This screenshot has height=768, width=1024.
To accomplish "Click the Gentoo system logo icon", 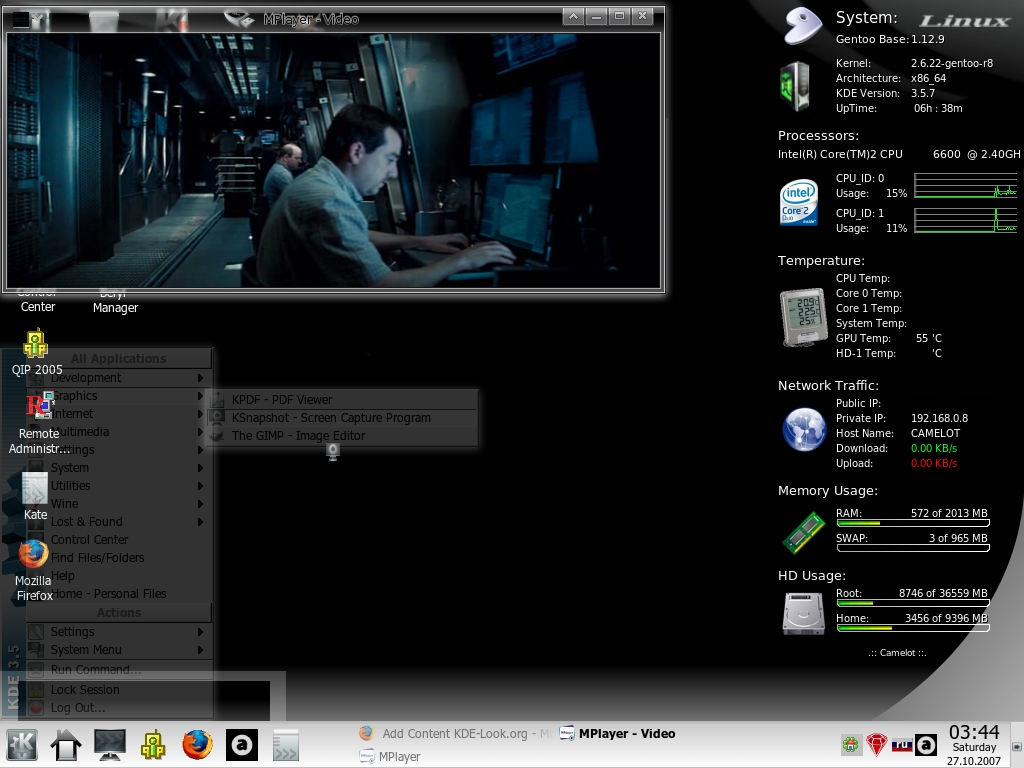I will (x=803, y=26).
